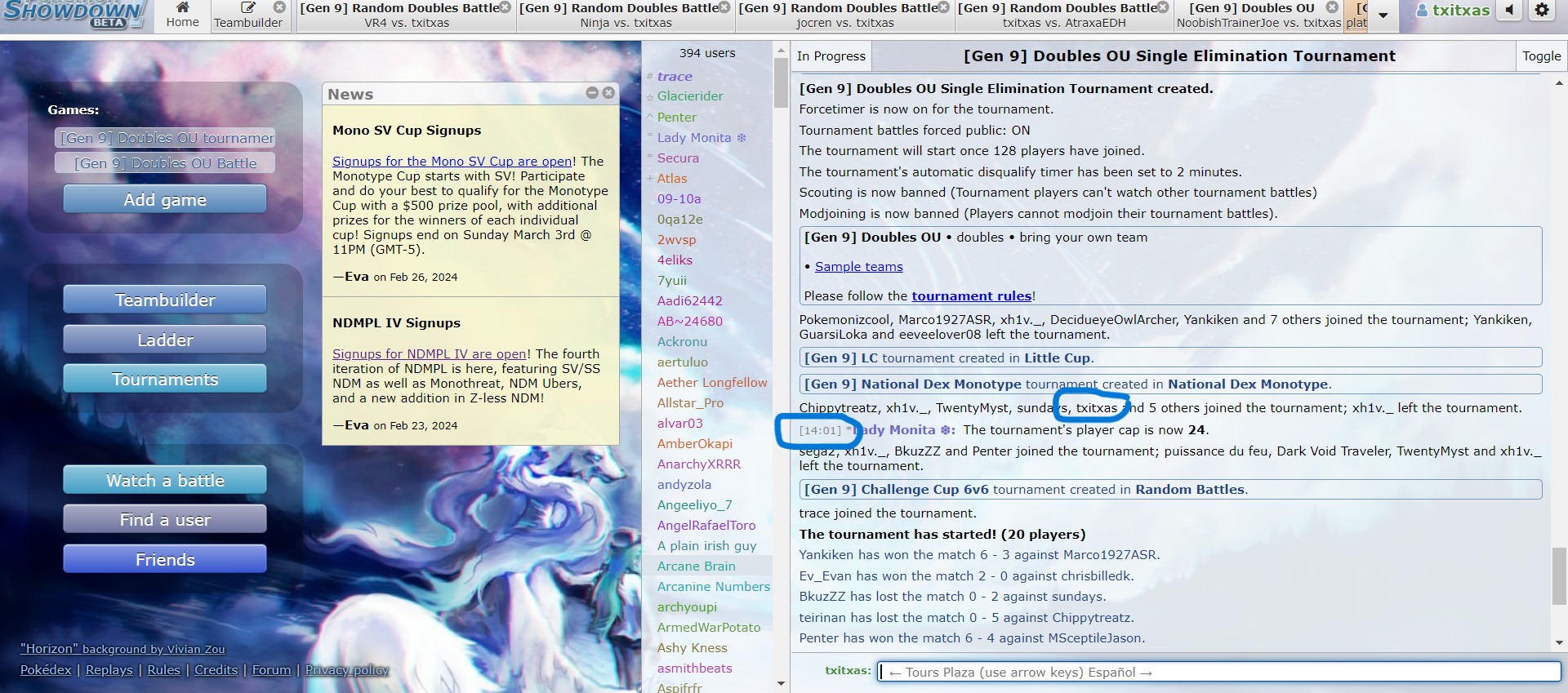1568x693 pixels.
Task: Open the Friends button
Action: [165, 559]
